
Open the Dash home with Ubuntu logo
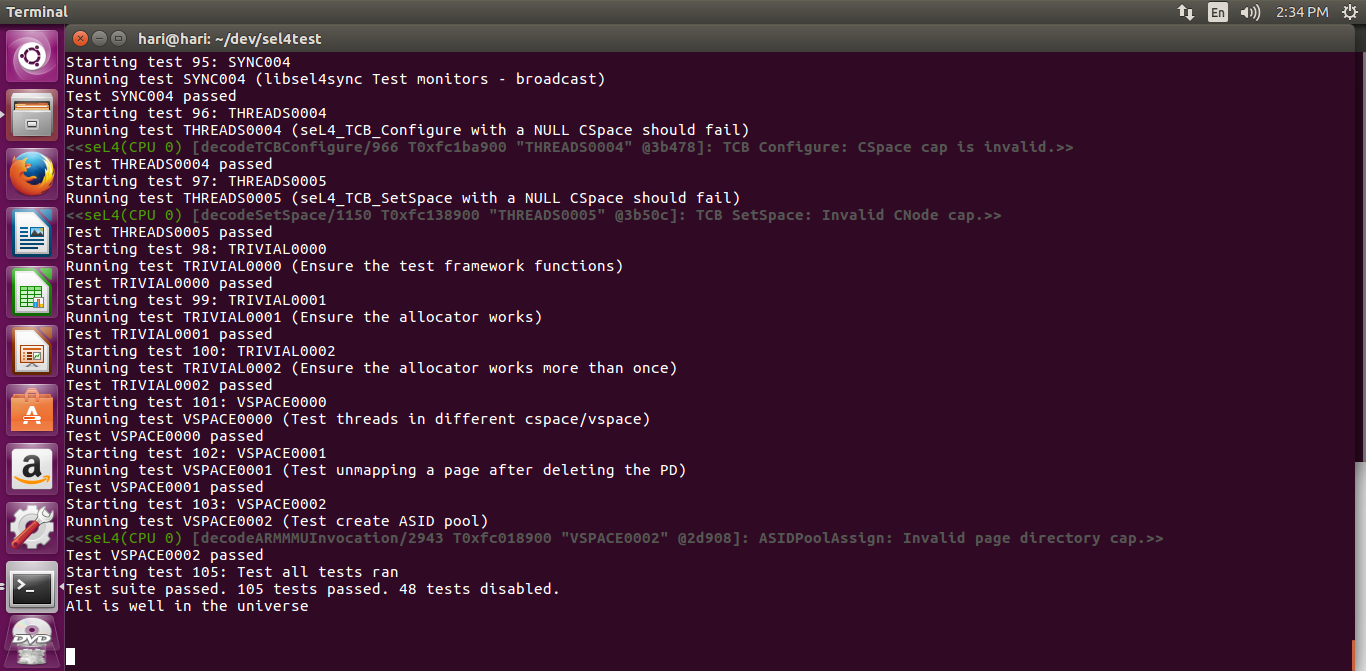tap(32, 55)
